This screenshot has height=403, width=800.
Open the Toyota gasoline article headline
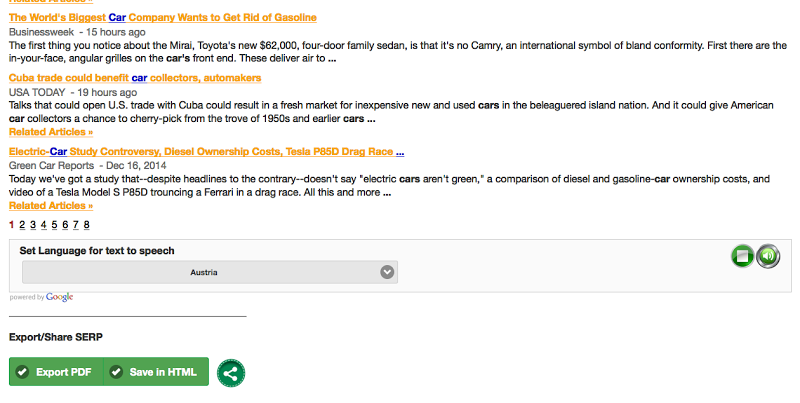point(163,18)
